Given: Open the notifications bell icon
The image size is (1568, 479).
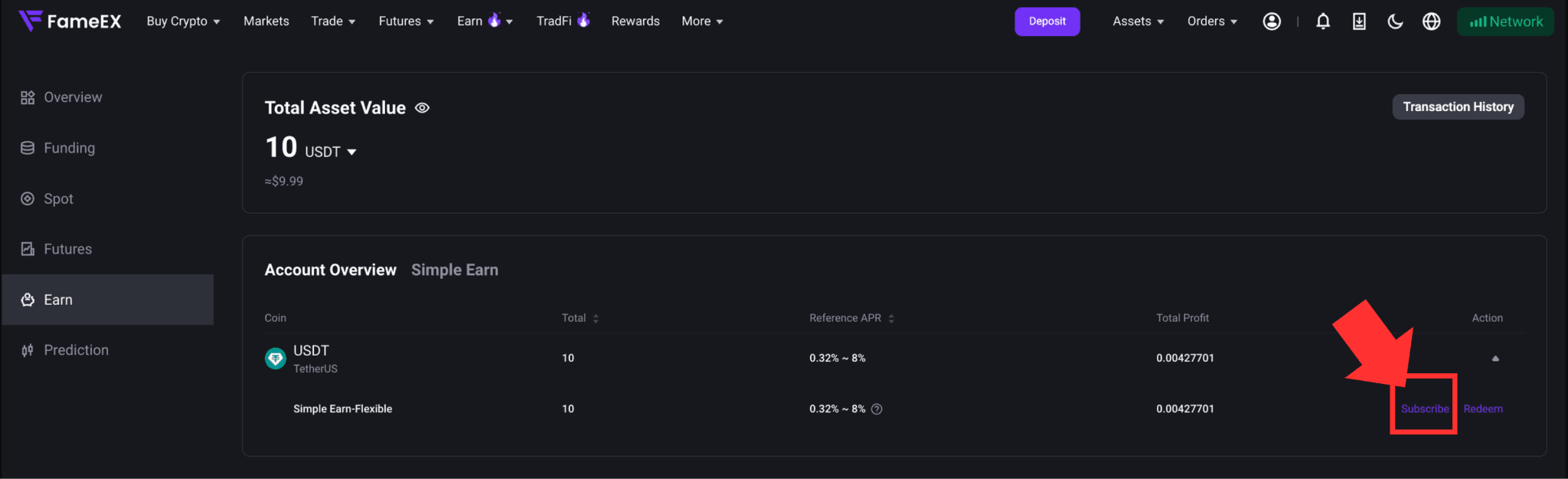Looking at the screenshot, I should [x=1323, y=21].
